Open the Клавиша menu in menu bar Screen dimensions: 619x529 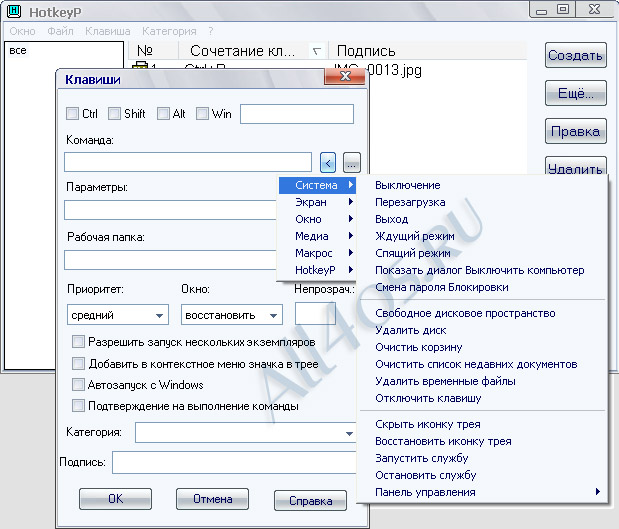point(108,31)
